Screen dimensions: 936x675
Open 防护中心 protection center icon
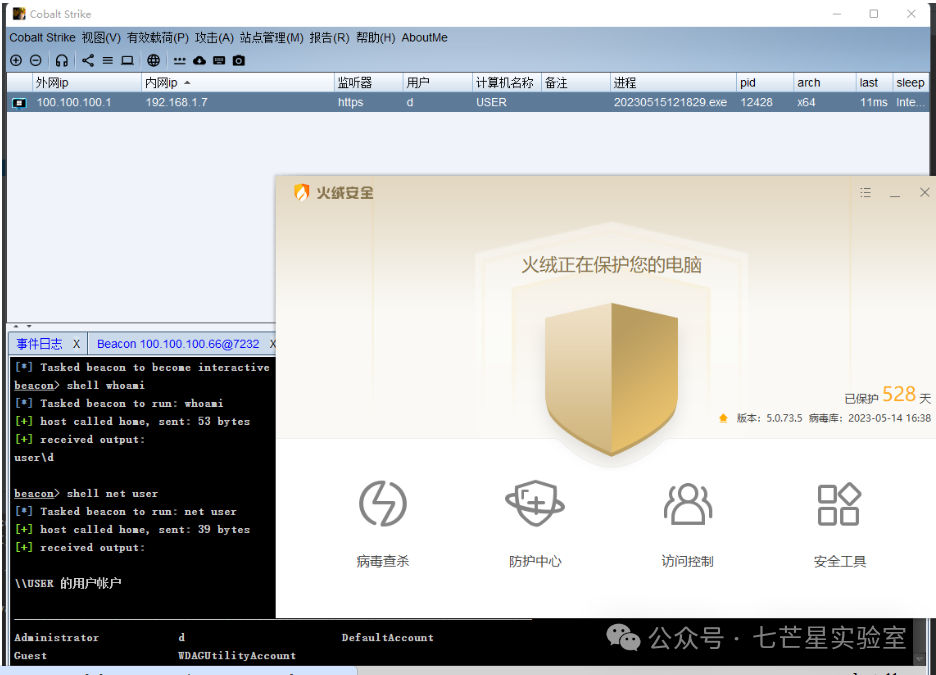coord(535,503)
